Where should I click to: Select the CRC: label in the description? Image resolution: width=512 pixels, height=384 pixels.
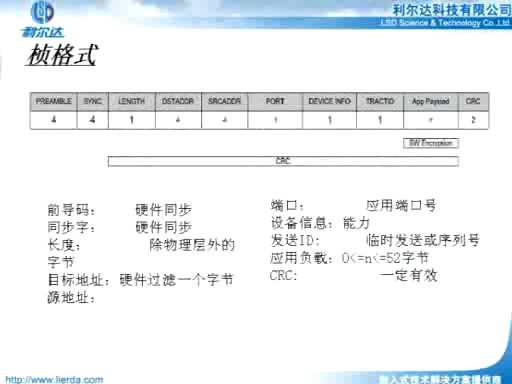coord(283,276)
